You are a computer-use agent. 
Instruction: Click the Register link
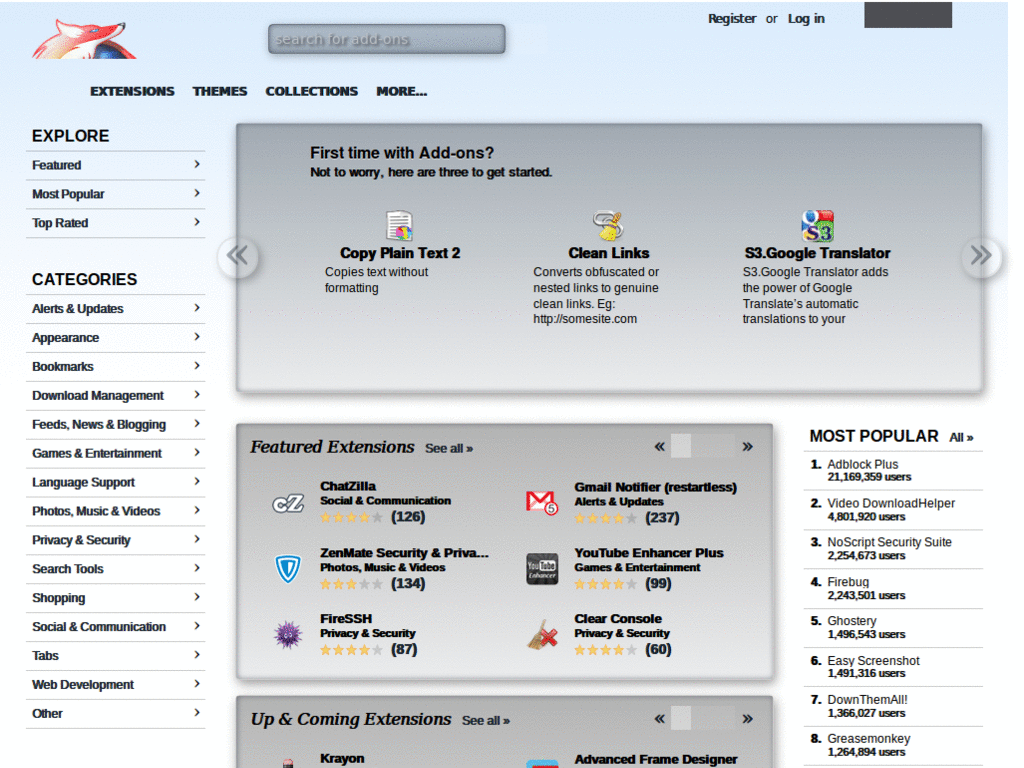pos(732,19)
